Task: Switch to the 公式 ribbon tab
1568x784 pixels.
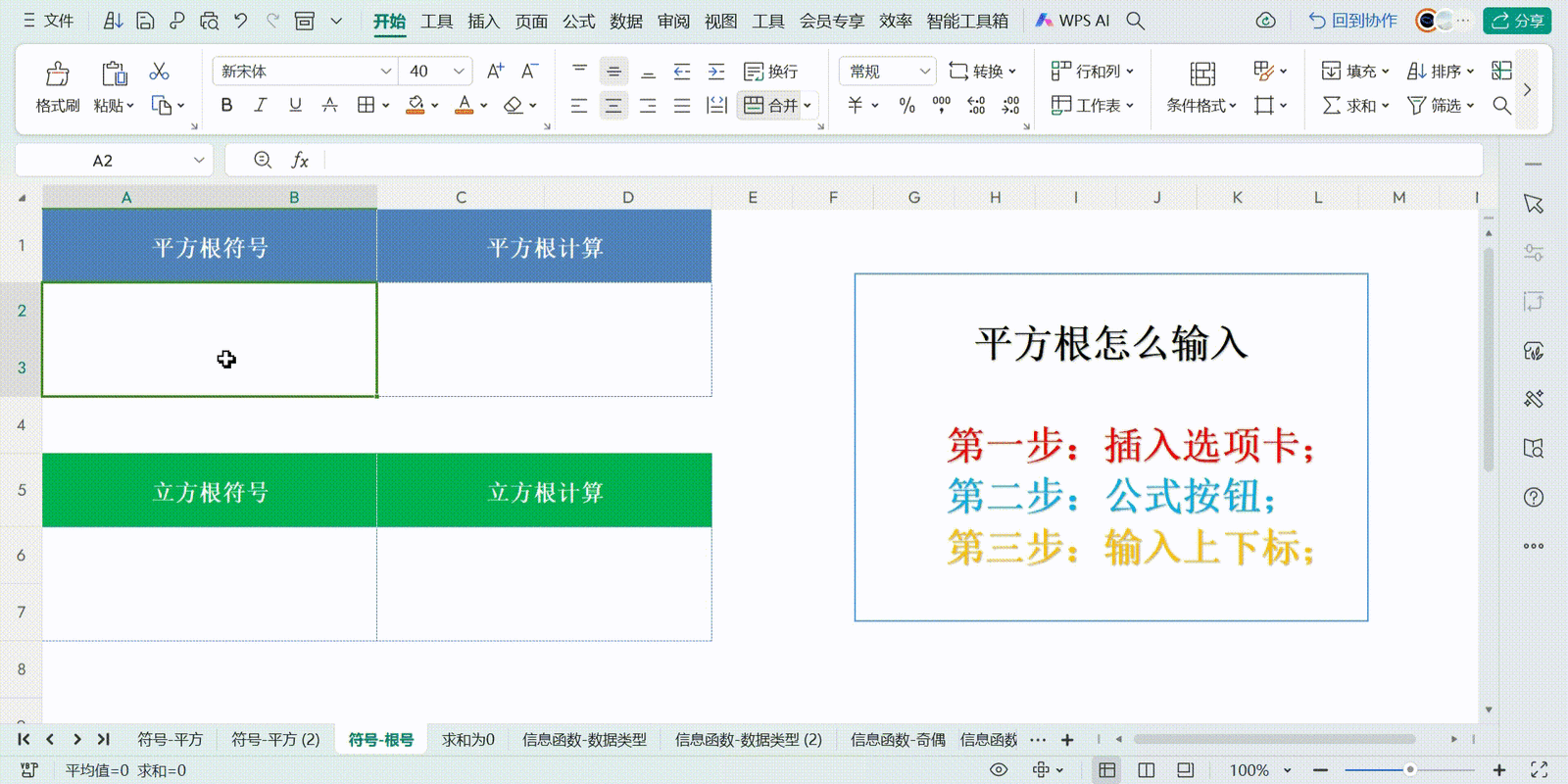Action: pos(578,21)
